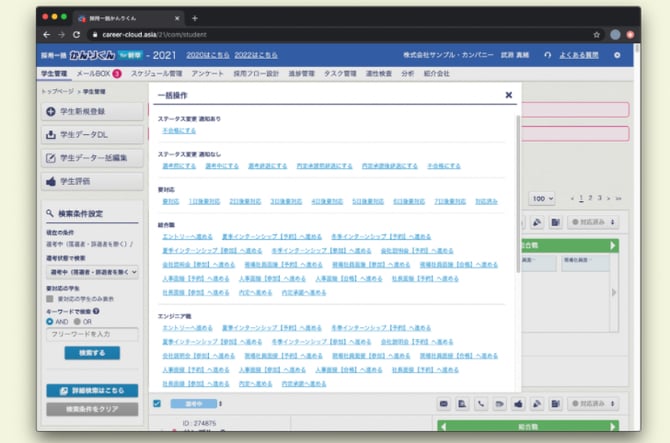Screen dimensions: 670x443
Task: Click the envelope icon in bottom toolbar
Action: [x=443, y=403]
